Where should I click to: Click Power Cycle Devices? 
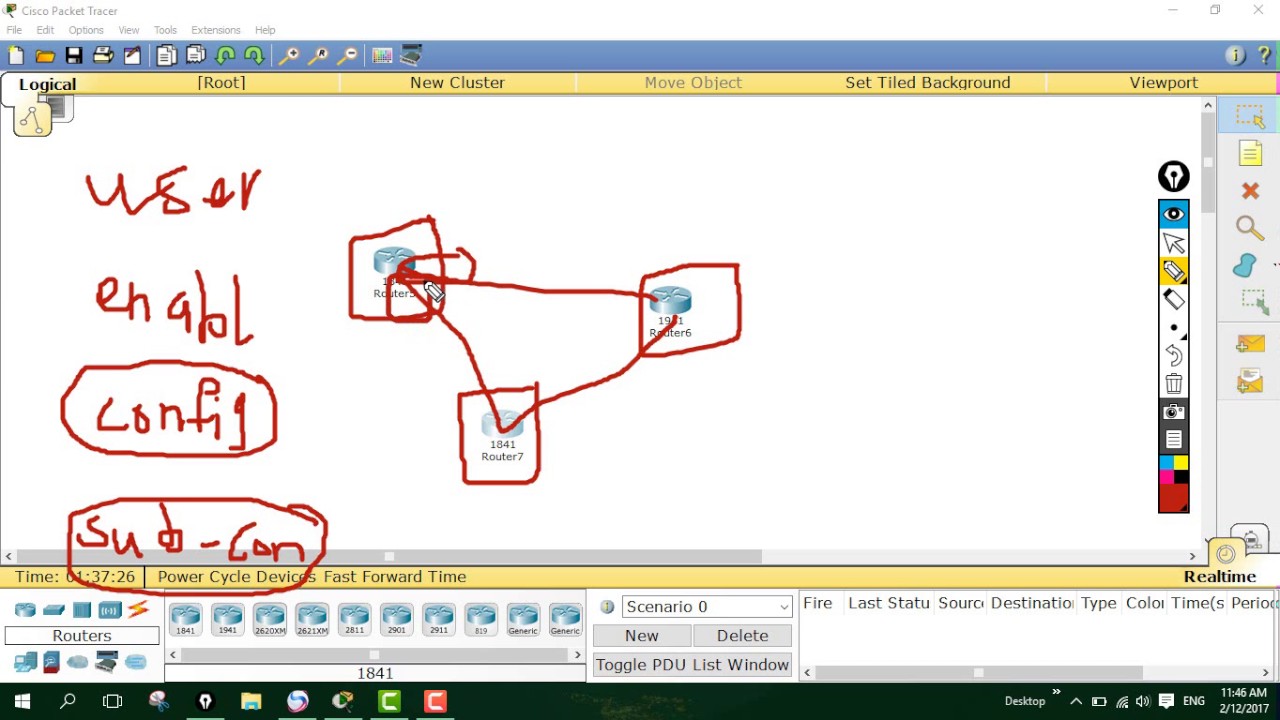pos(237,576)
